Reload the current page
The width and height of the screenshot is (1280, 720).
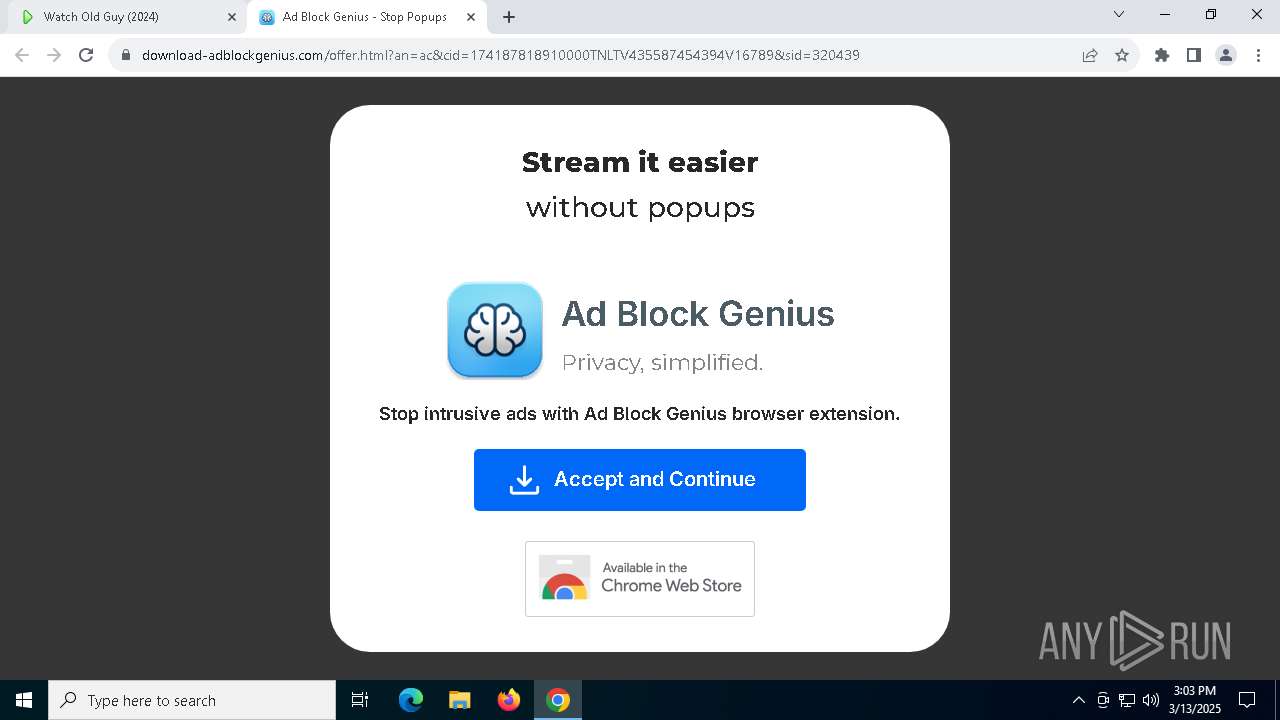coord(86,55)
